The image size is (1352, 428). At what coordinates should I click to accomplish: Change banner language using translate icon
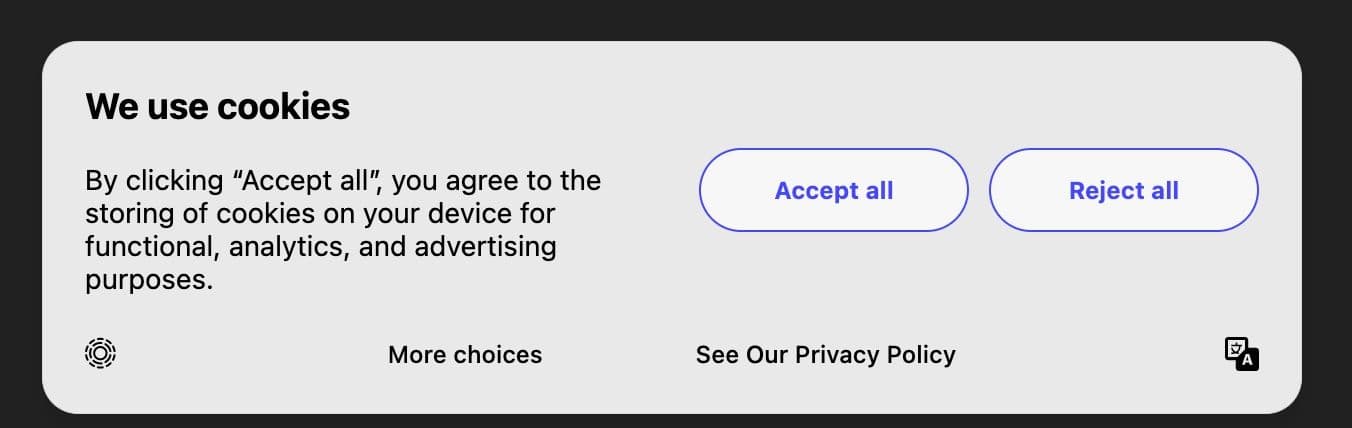click(x=1241, y=354)
